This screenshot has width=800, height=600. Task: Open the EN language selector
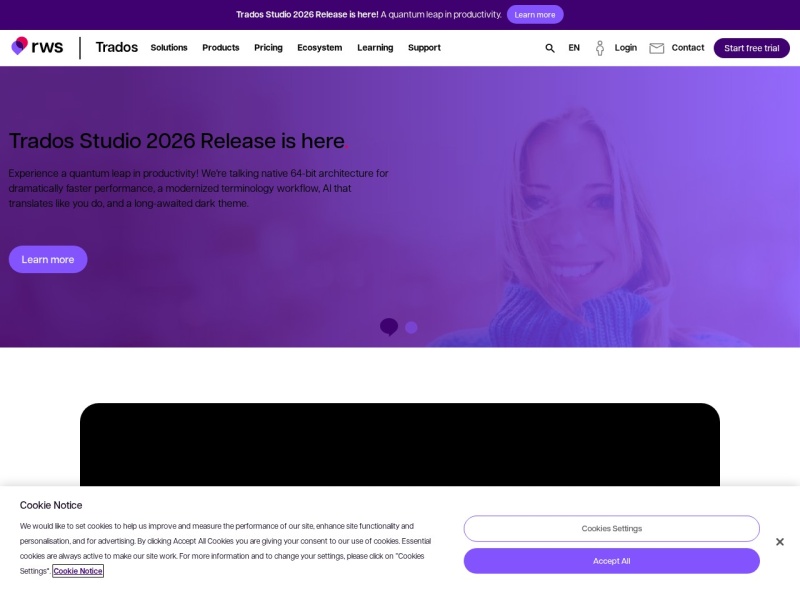(574, 48)
